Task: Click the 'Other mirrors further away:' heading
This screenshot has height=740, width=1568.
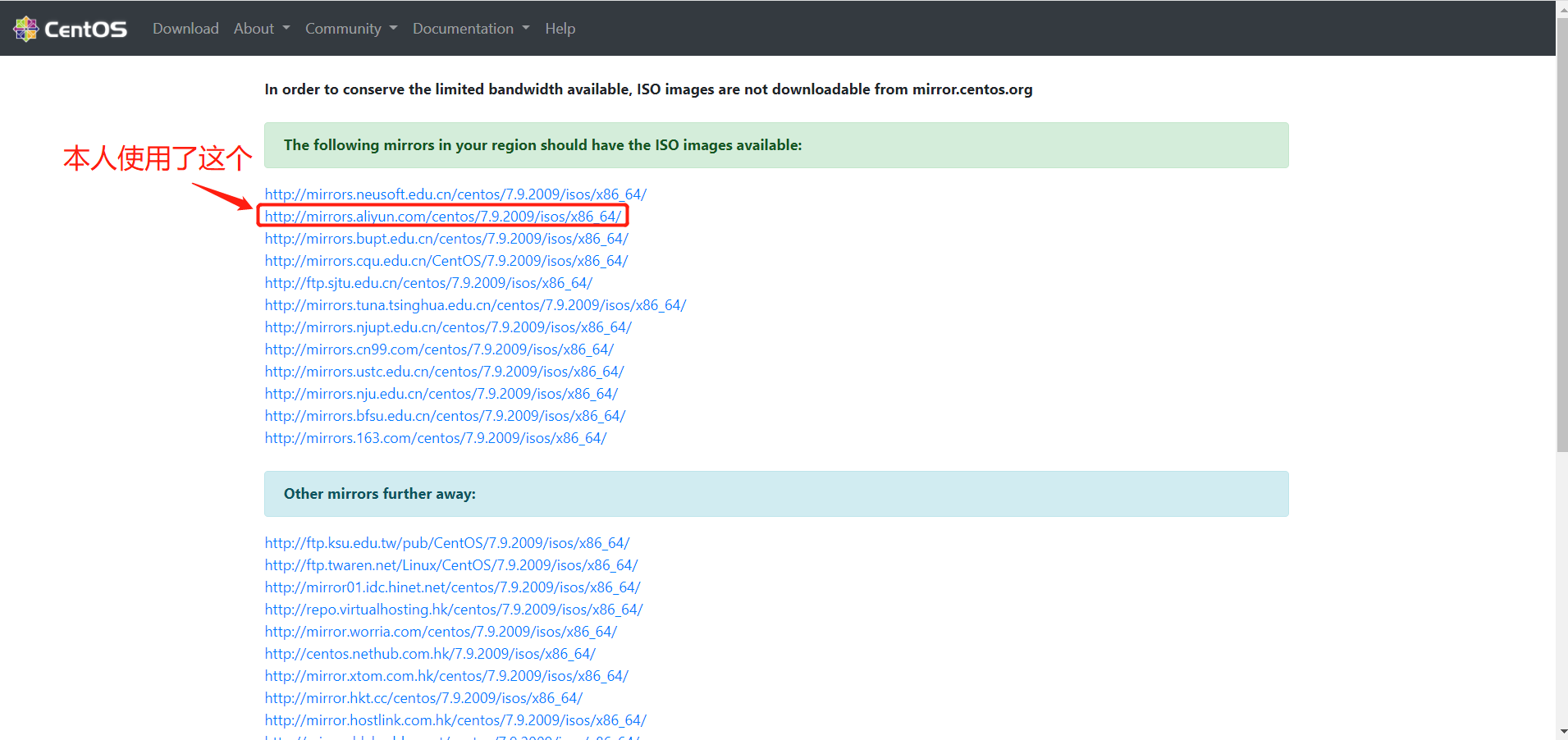Action: (x=380, y=494)
